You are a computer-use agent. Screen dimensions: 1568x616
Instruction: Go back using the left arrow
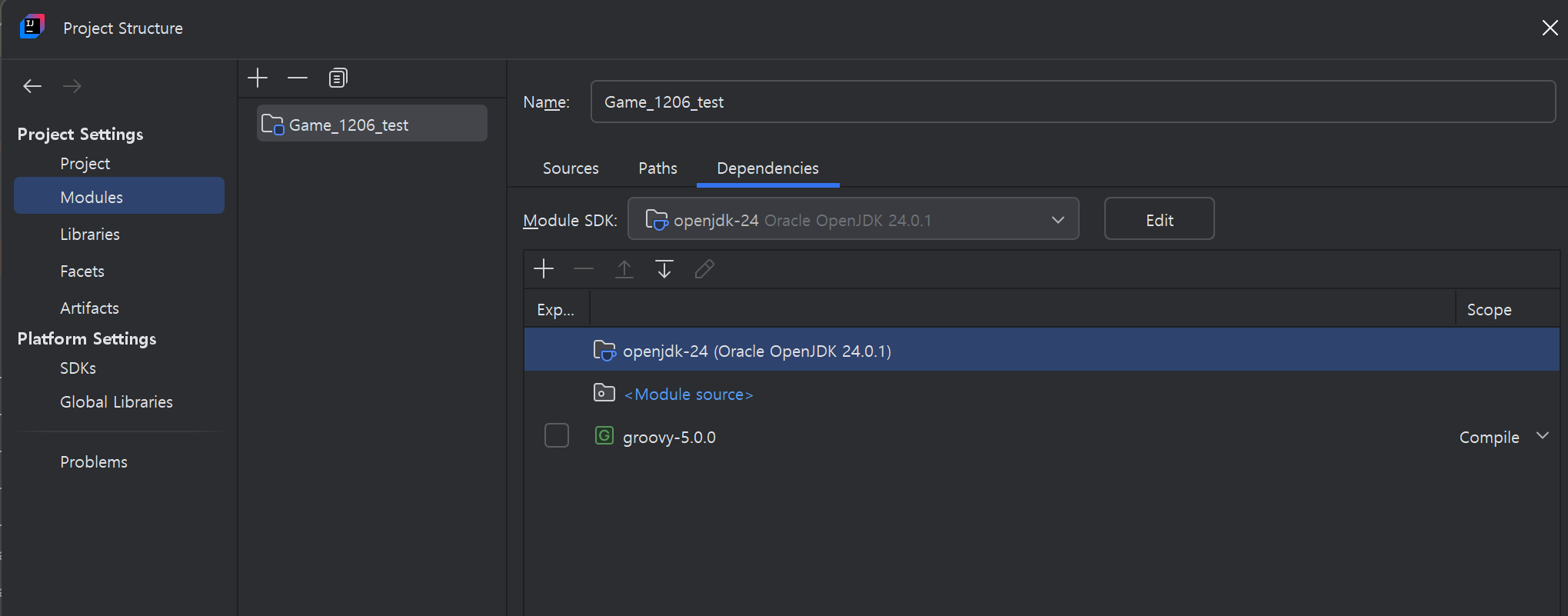(x=32, y=86)
